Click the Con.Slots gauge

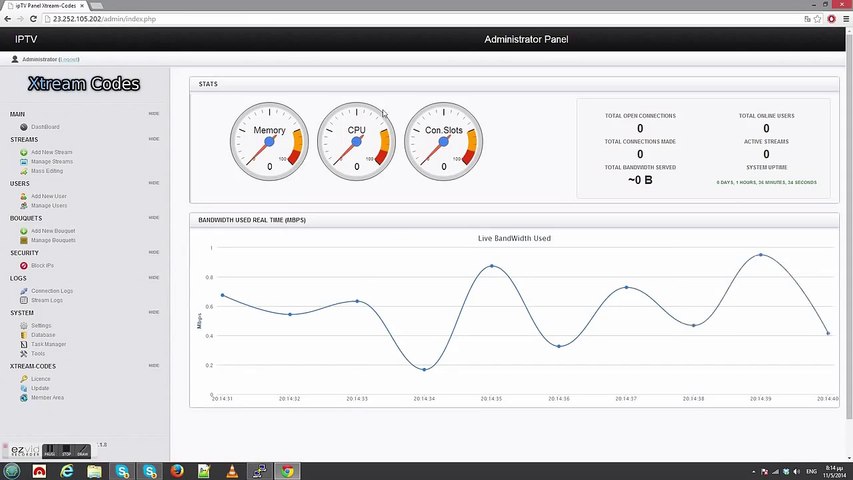443,141
